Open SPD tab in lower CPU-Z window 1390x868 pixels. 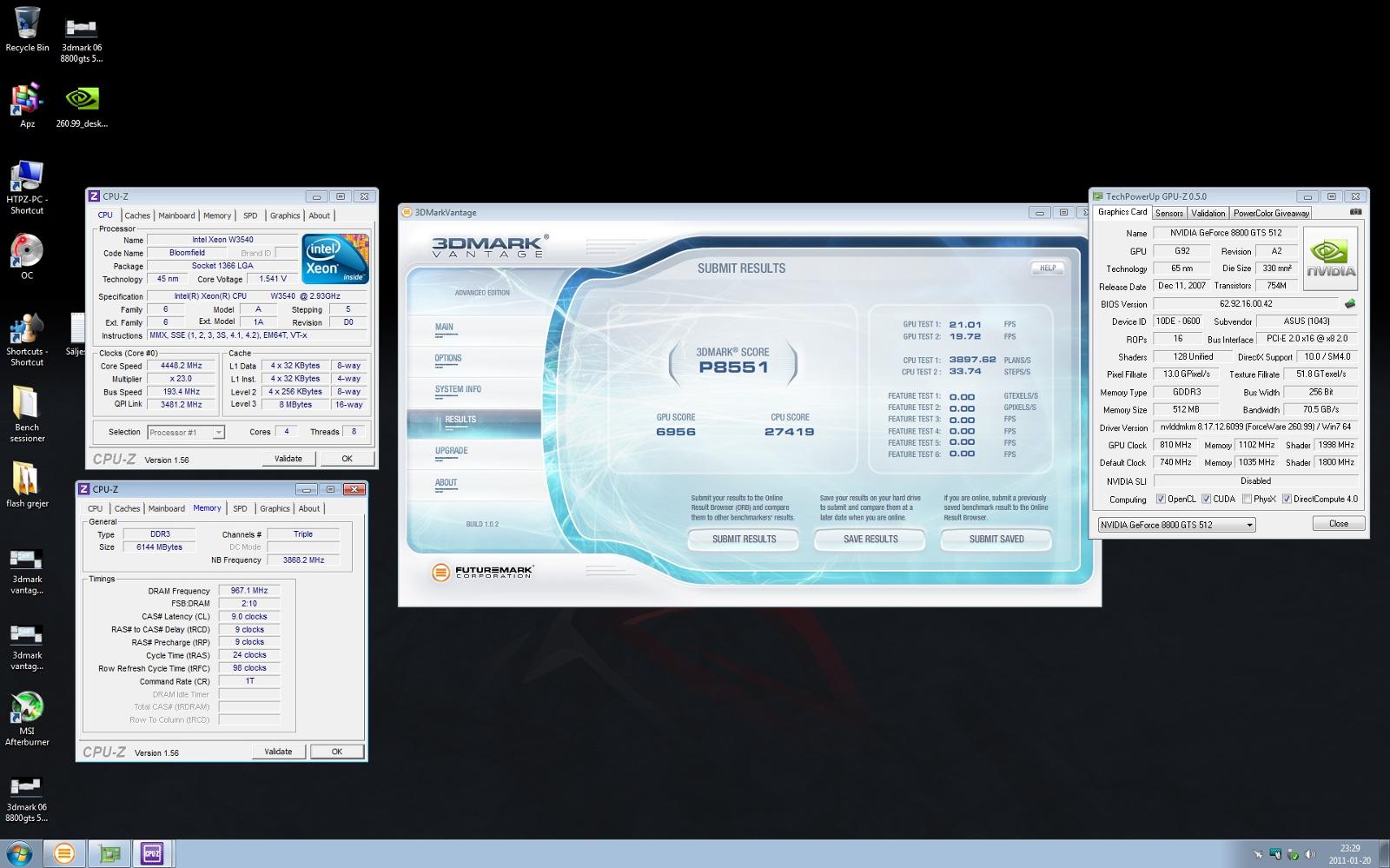(x=240, y=508)
